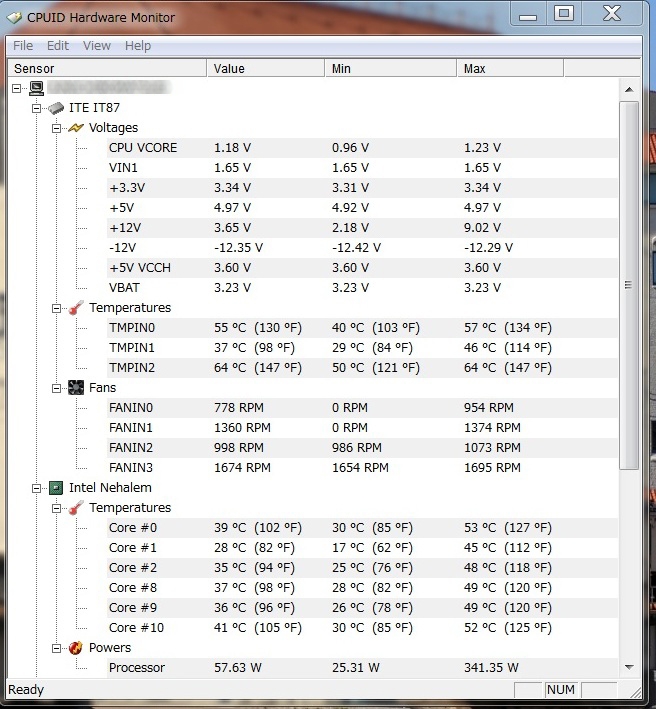This screenshot has height=709, width=656.
Task: Click the vertical scrollbar thumb
Action: click(629, 285)
